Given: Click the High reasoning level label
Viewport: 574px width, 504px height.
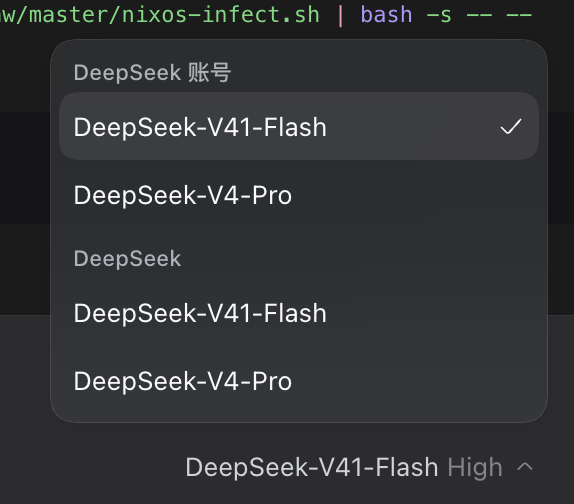Looking at the screenshot, I should pos(475,467).
